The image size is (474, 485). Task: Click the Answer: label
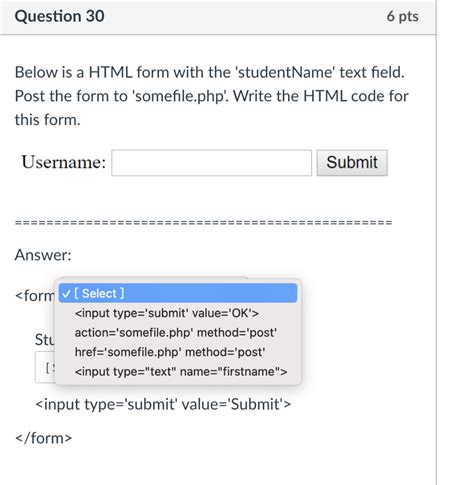[43, 255]
